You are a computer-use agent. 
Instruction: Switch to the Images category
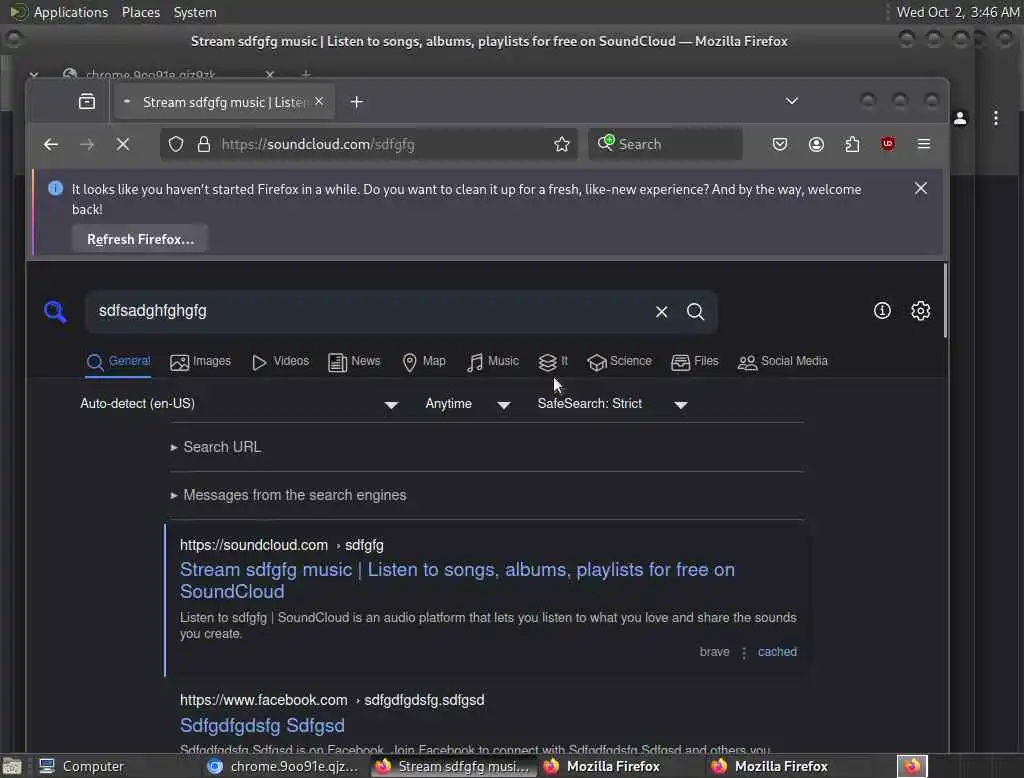point(200,361)
